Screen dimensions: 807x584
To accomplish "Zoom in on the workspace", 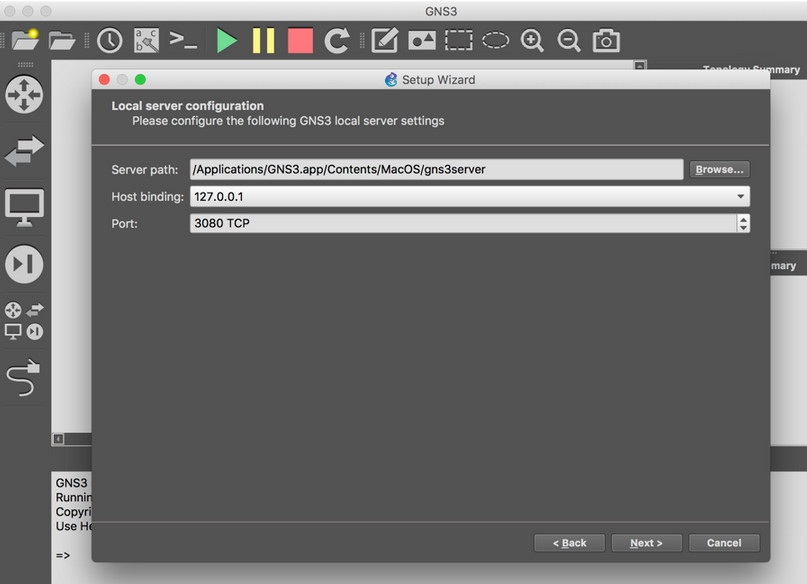I will pyautogui.click(x=532, y=40).
